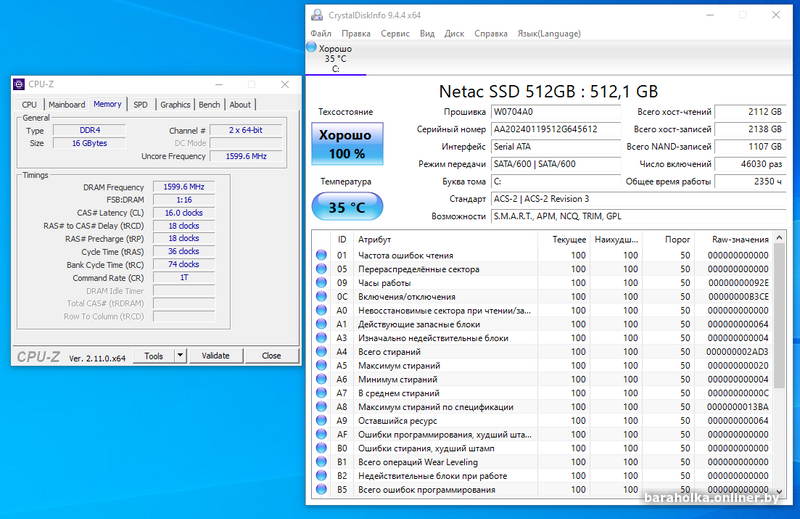This screenshot has height=519, width=800.
Task: Click the transfer mode field SATA/600 | SATA/600
Action: [x=556, y=164]
